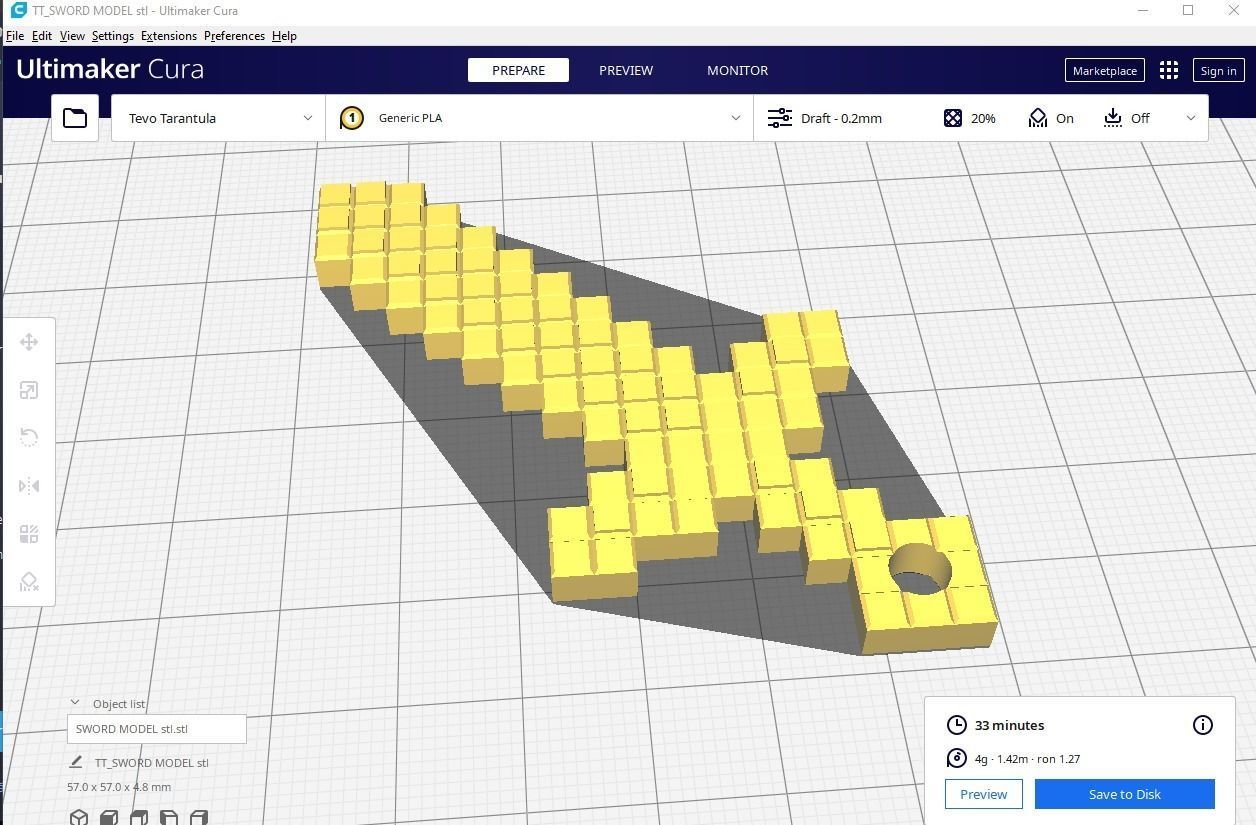Screen dimensions: 1256x825
Task: Minimize the Cura window
Action: point(1143,10)
